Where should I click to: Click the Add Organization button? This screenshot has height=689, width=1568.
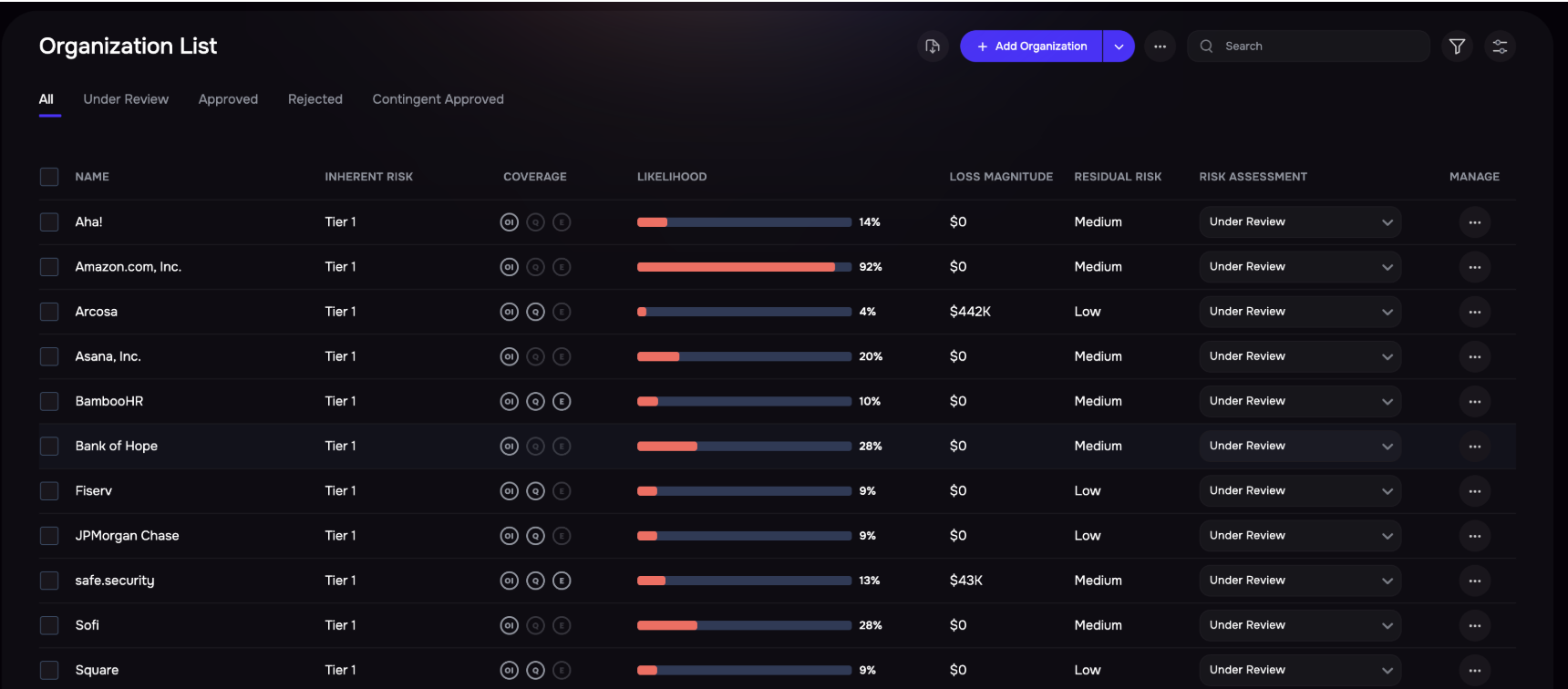click(x=1031, y=46)
